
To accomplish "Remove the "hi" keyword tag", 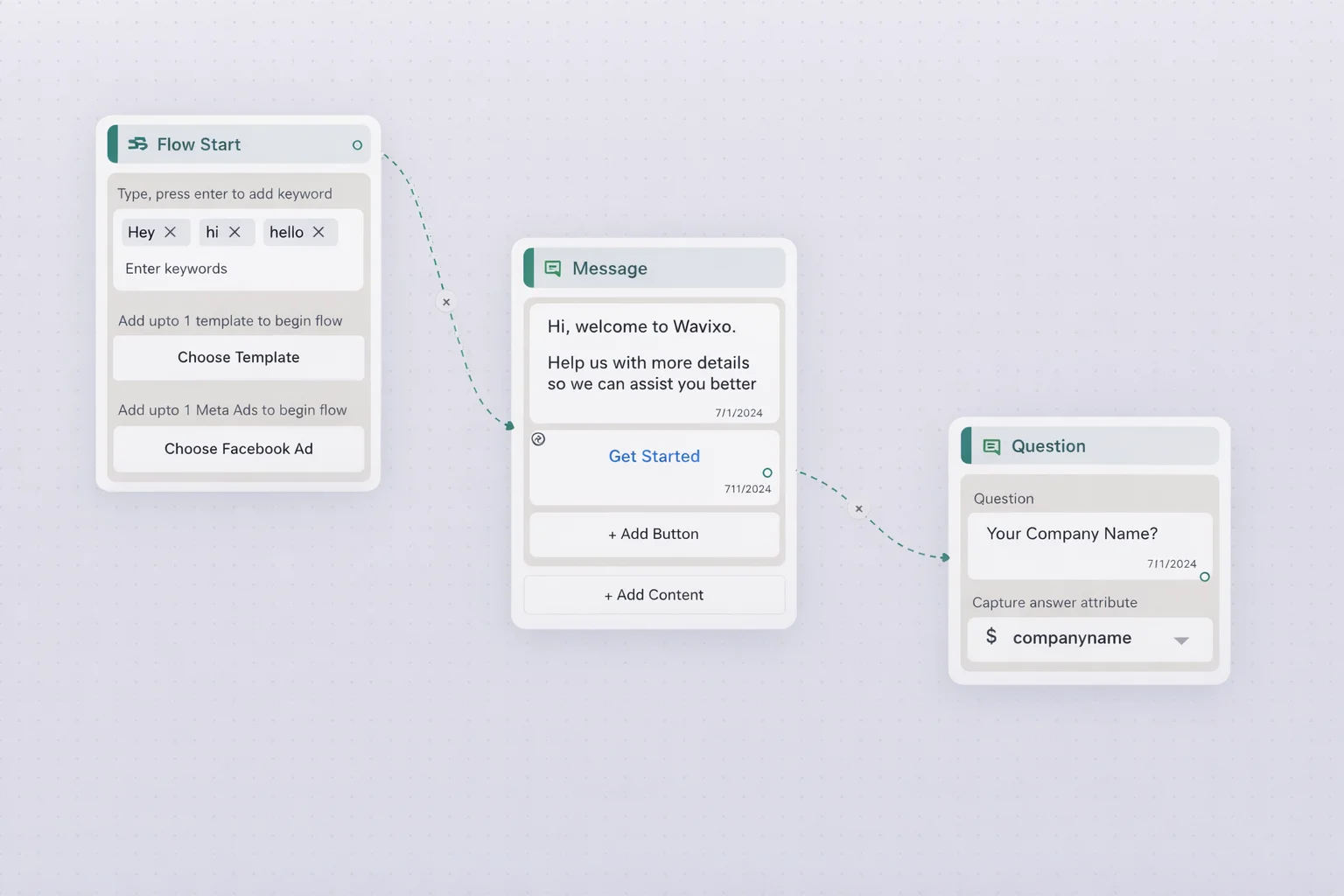I will [x=234, y=232].
